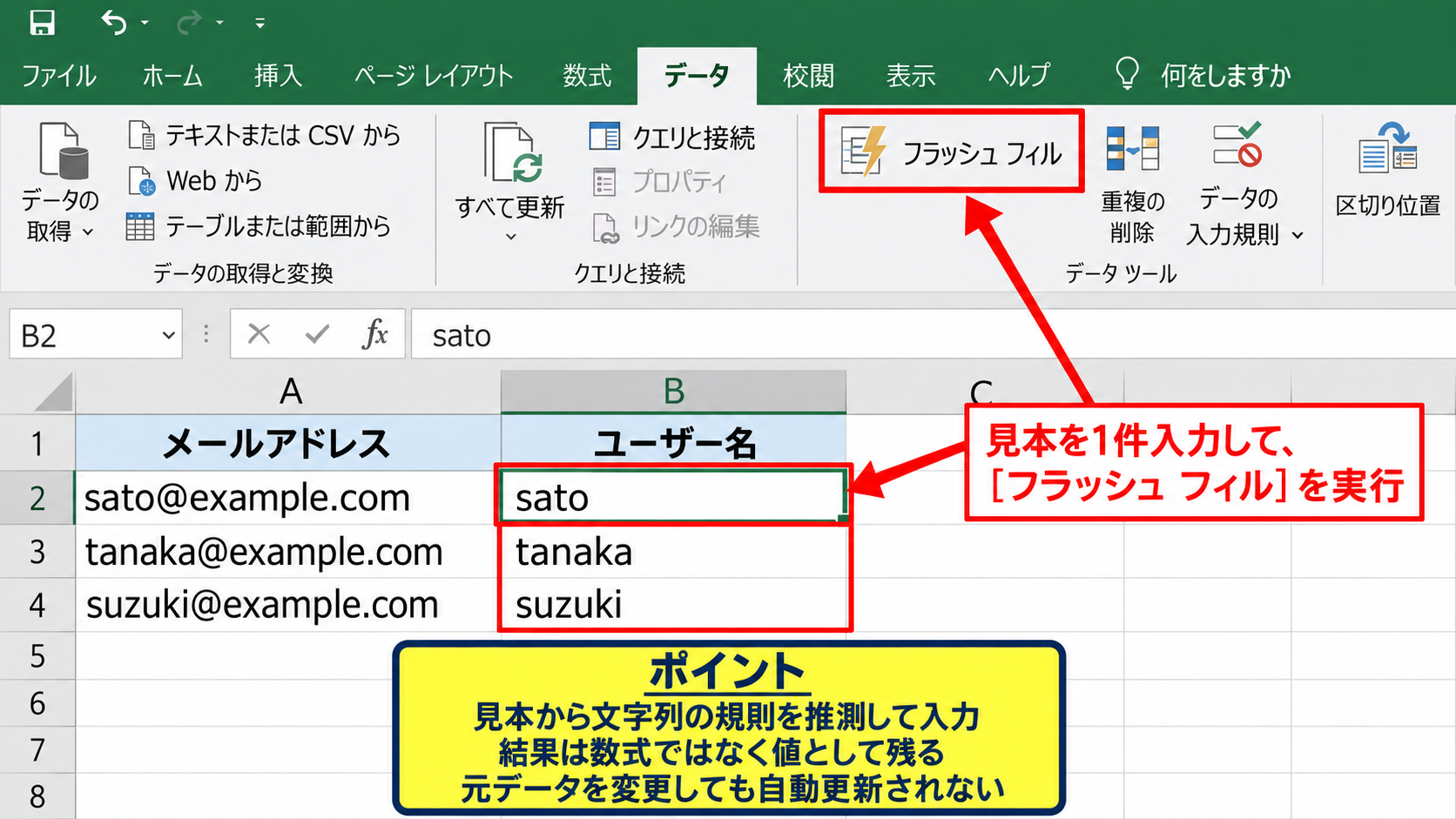Click the Redo arrow icon
Image resolution: width=1456 pixels, height=819 pixels.
(188, 23)
